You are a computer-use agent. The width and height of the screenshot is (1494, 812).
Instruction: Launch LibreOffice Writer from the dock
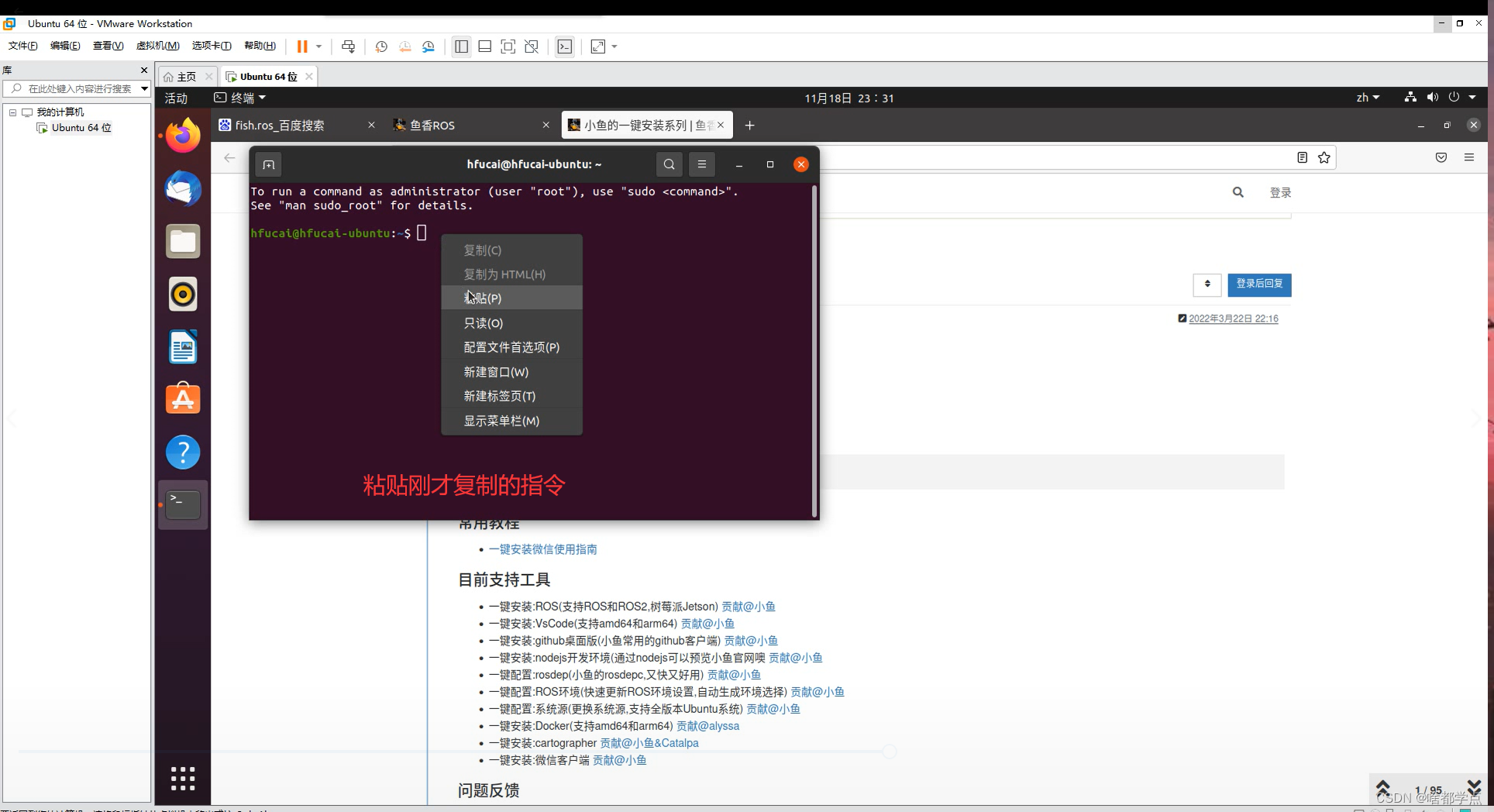pyautogui.click(x=183, y=347)
